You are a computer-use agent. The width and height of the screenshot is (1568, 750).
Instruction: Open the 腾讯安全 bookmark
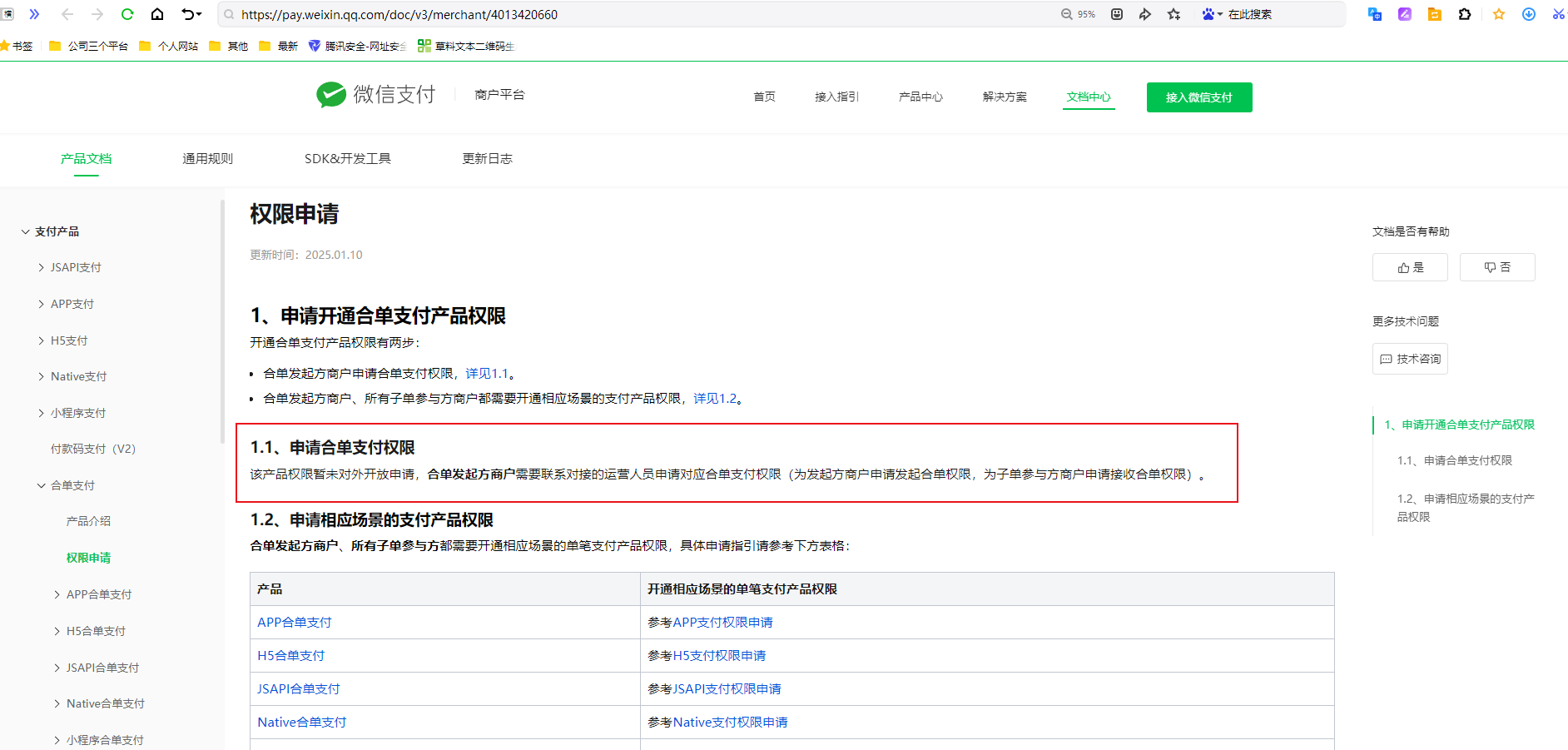coord(358,46)
